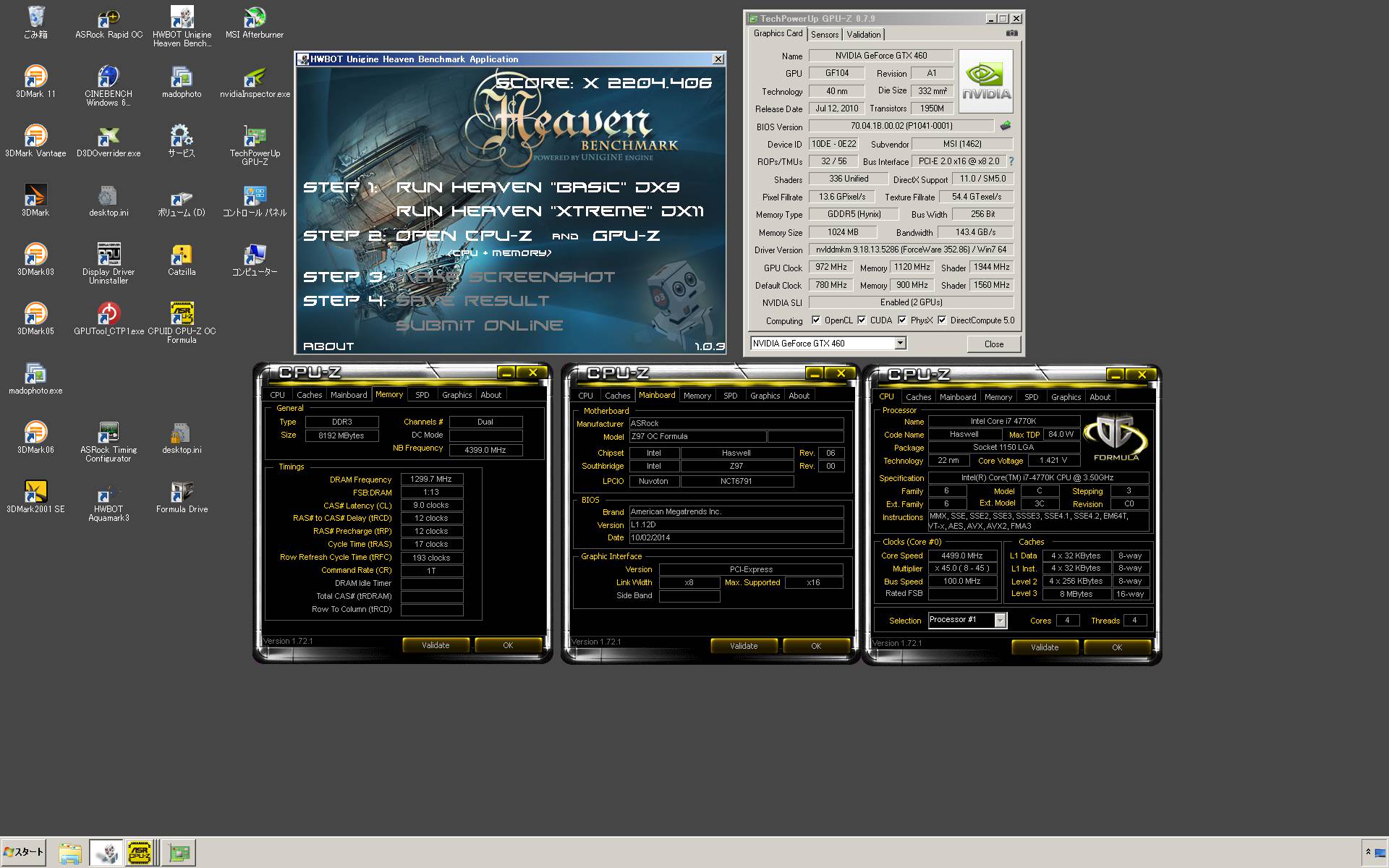Viewport: 1389px width, 868px height.
Task: Open ASRock Rapid OC desktop icon
Action: coord(109,22)
